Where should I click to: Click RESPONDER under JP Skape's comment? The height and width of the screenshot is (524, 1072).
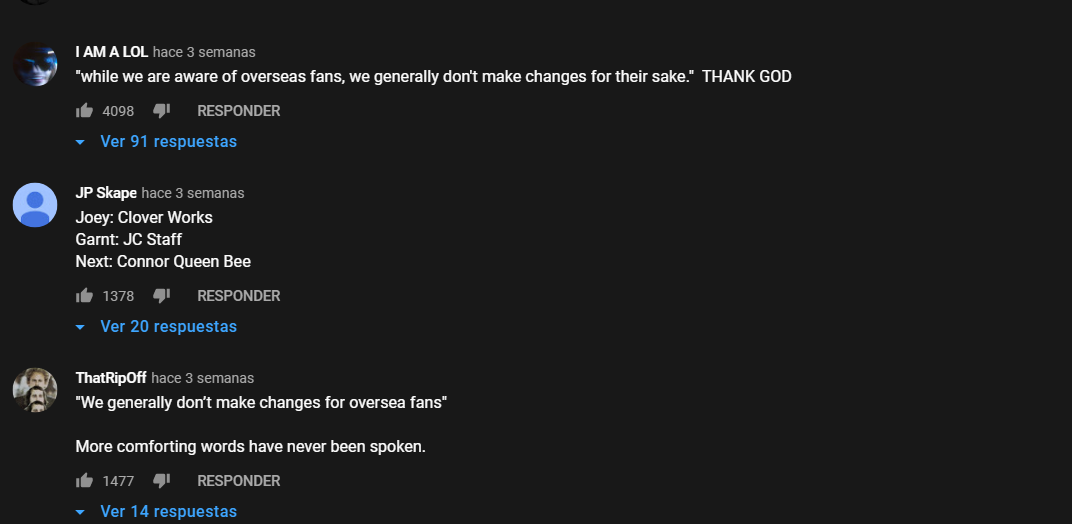coord(238,296)
